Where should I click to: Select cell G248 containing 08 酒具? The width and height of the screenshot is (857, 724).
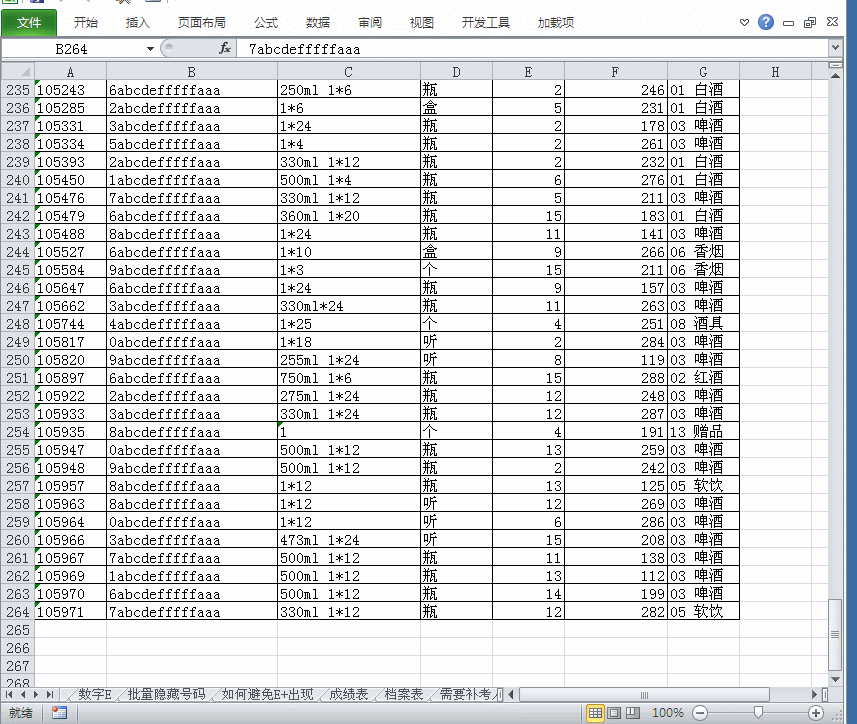(703, 324)
